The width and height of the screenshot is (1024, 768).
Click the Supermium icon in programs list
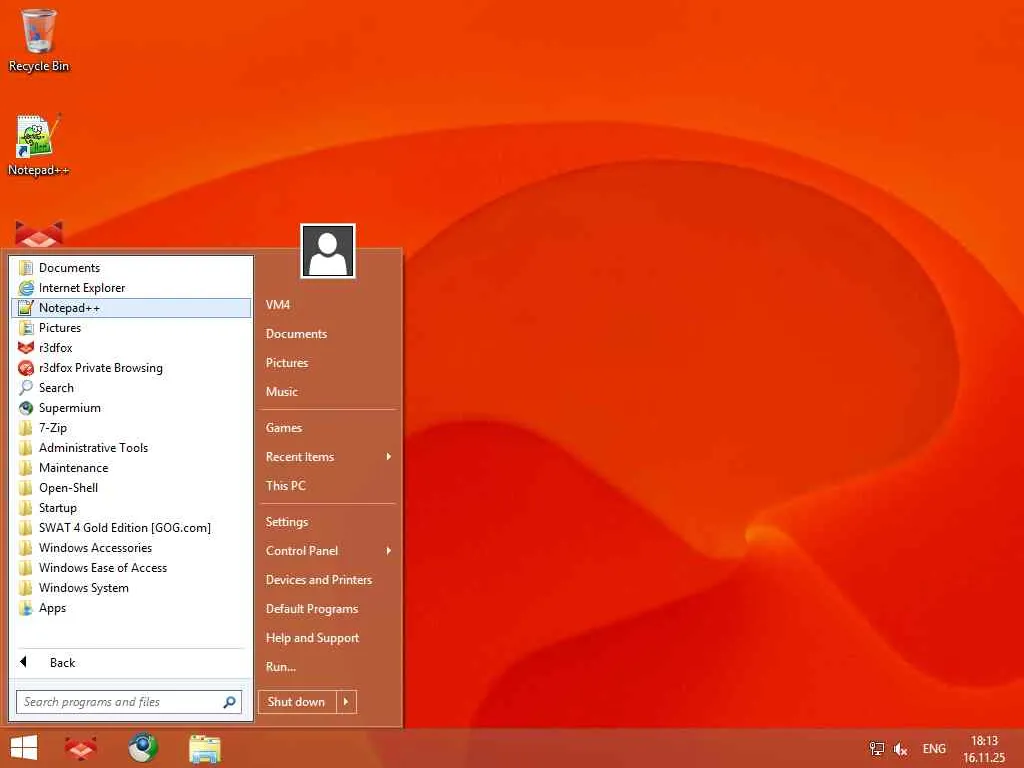26,408
